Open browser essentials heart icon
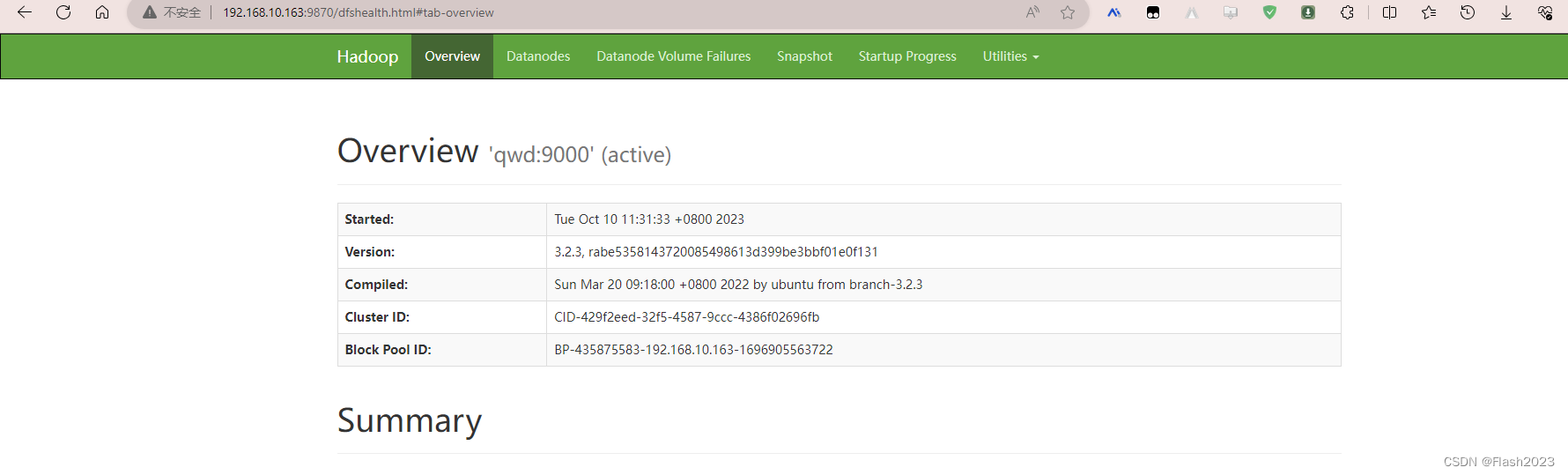 point(1545,12)
